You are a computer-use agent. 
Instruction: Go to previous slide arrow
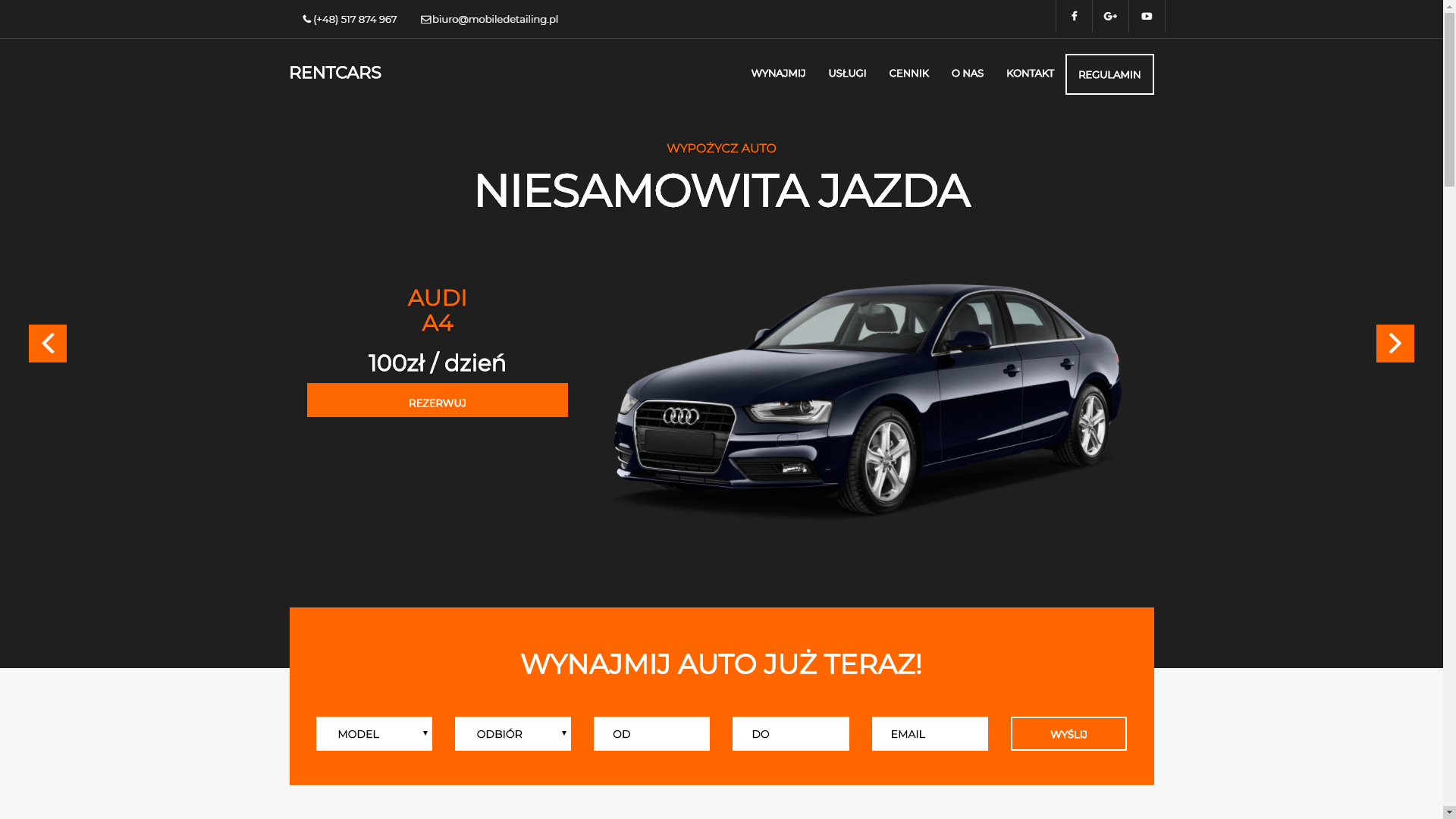[48, 344]
